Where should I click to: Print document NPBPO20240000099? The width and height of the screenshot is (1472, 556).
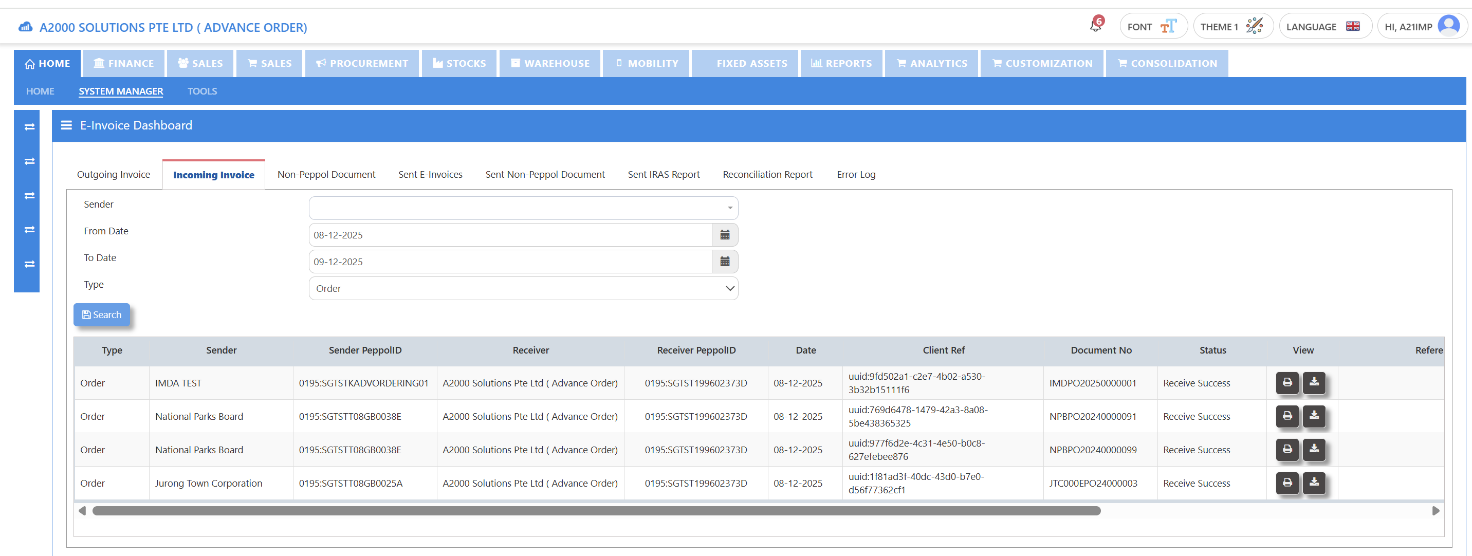click(1288, 450)
